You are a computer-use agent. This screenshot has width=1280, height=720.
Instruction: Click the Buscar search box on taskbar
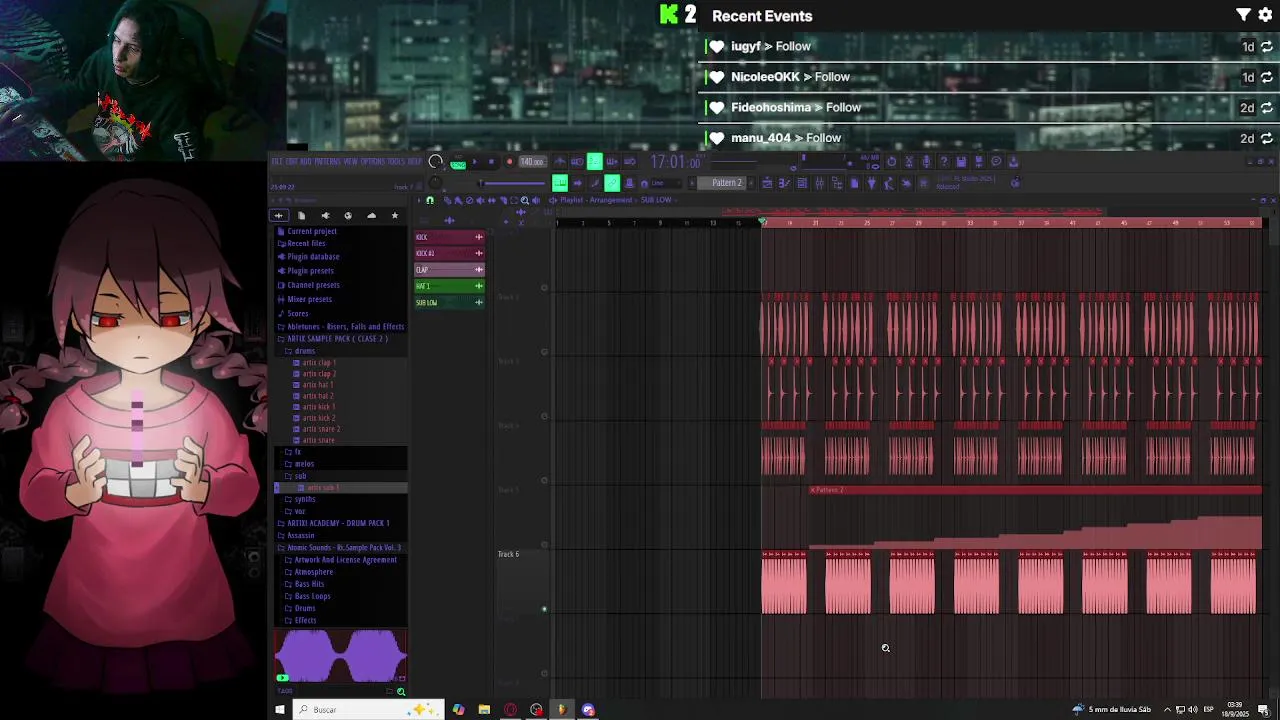pyautogui.click(x=367, y=709)
